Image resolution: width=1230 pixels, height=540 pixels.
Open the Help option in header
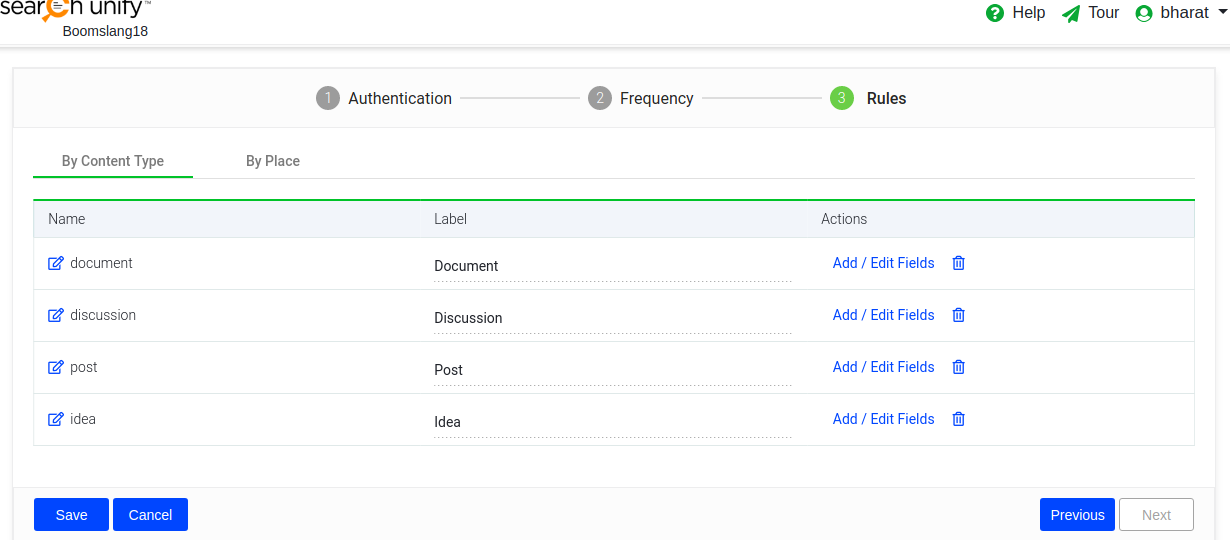click(1015, 13)
